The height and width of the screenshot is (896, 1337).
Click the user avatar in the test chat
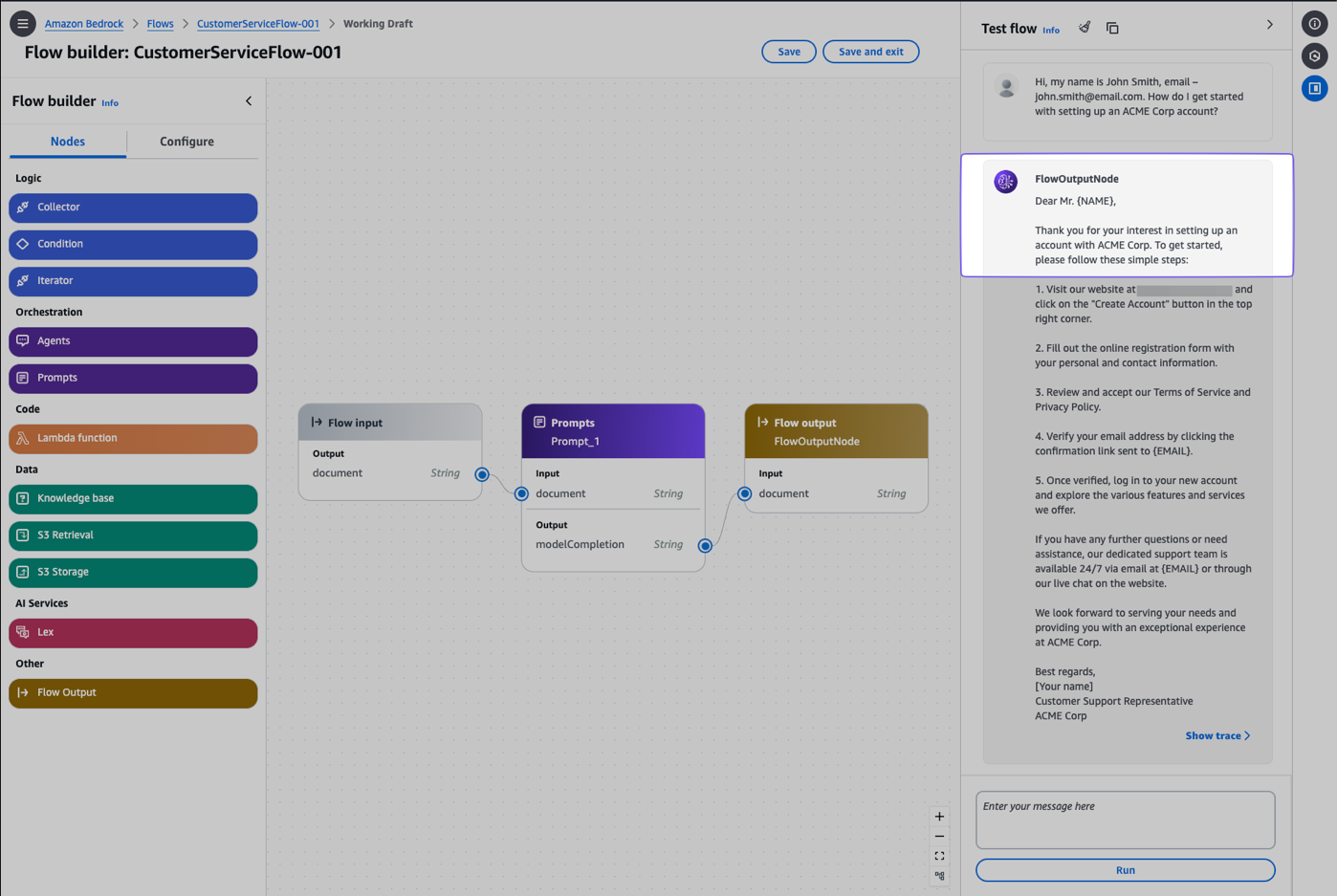[1006, 87]
